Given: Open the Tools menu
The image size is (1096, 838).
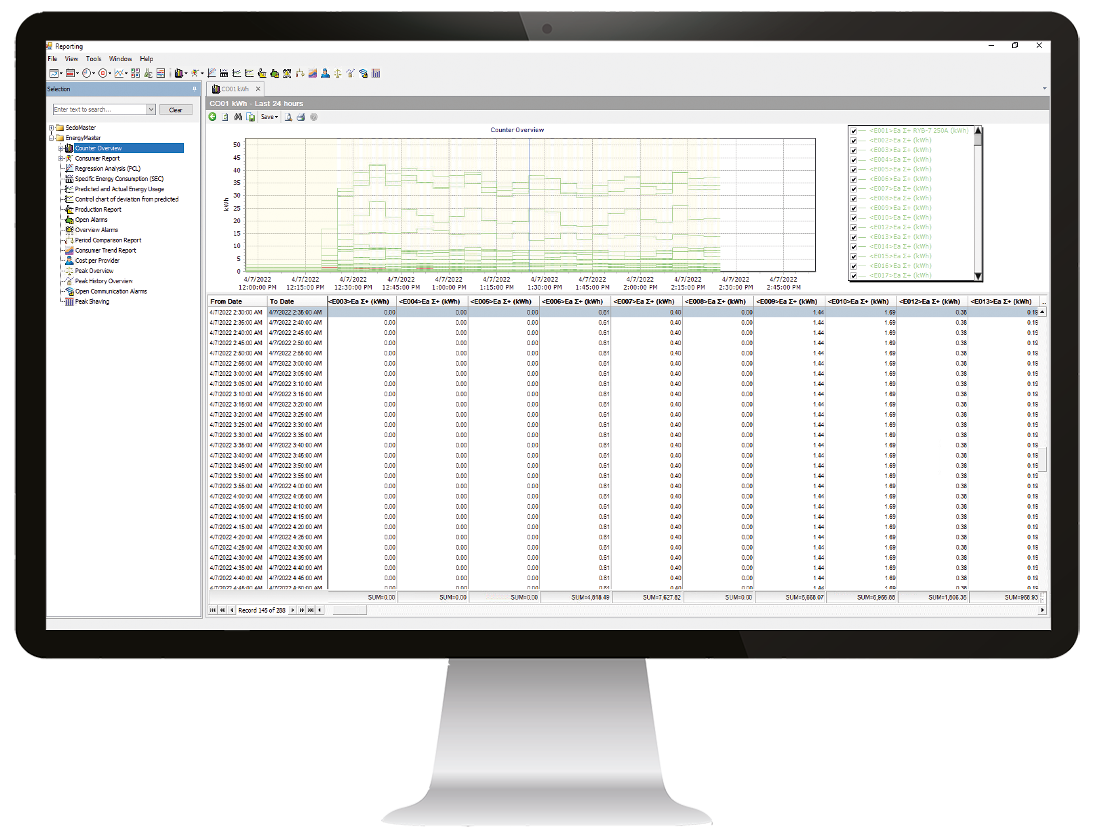Looking at the screenshot, I should [x=93, y=59].
